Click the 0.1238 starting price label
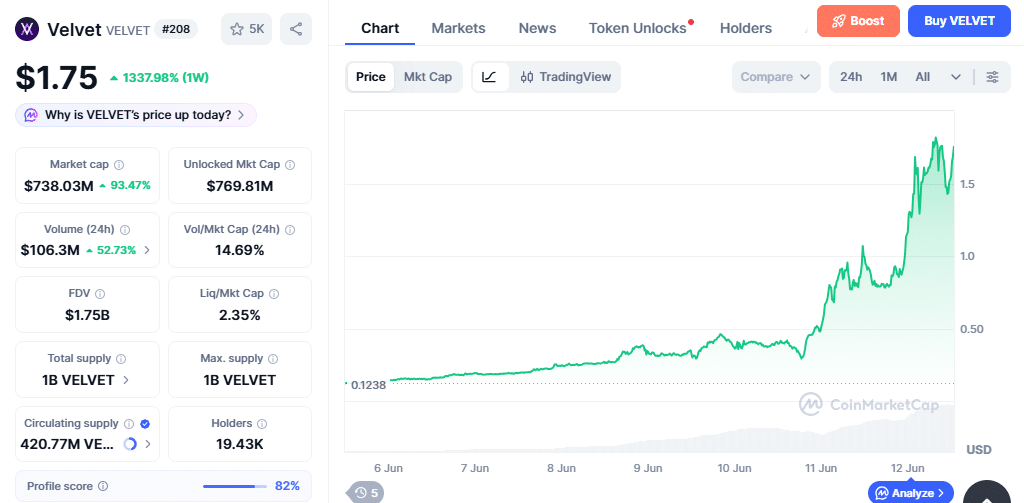The width and height of the screenshot is (1024, 503). [368, 385]
